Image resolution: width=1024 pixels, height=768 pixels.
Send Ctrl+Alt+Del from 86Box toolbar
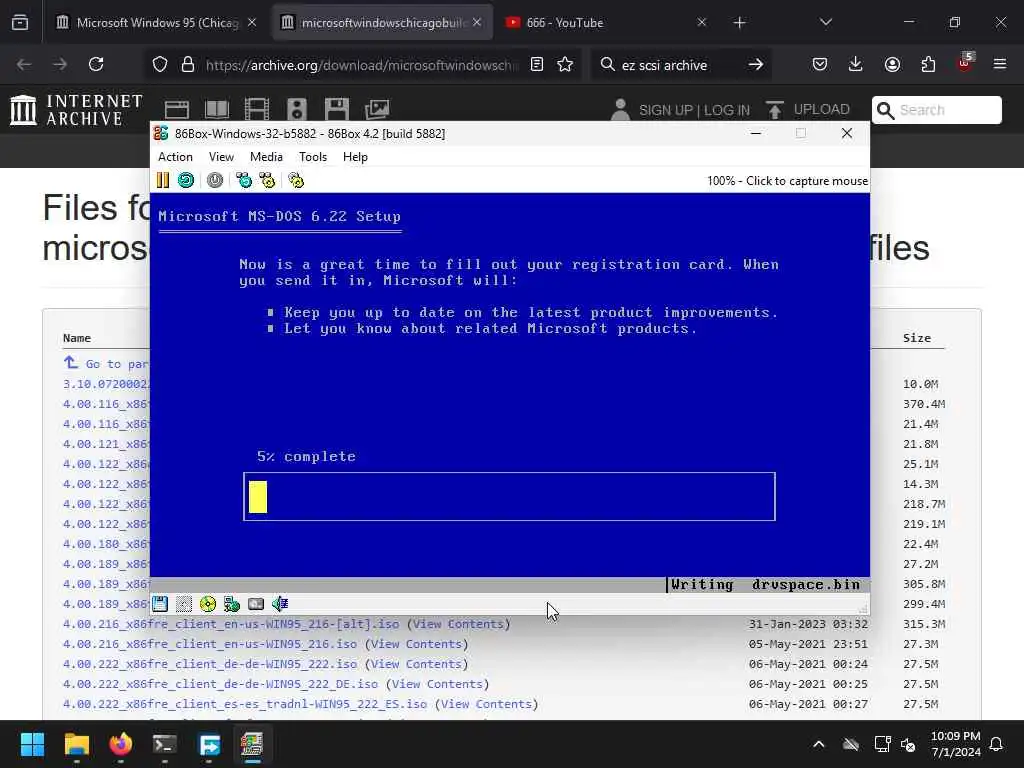[x=244, y=180]
